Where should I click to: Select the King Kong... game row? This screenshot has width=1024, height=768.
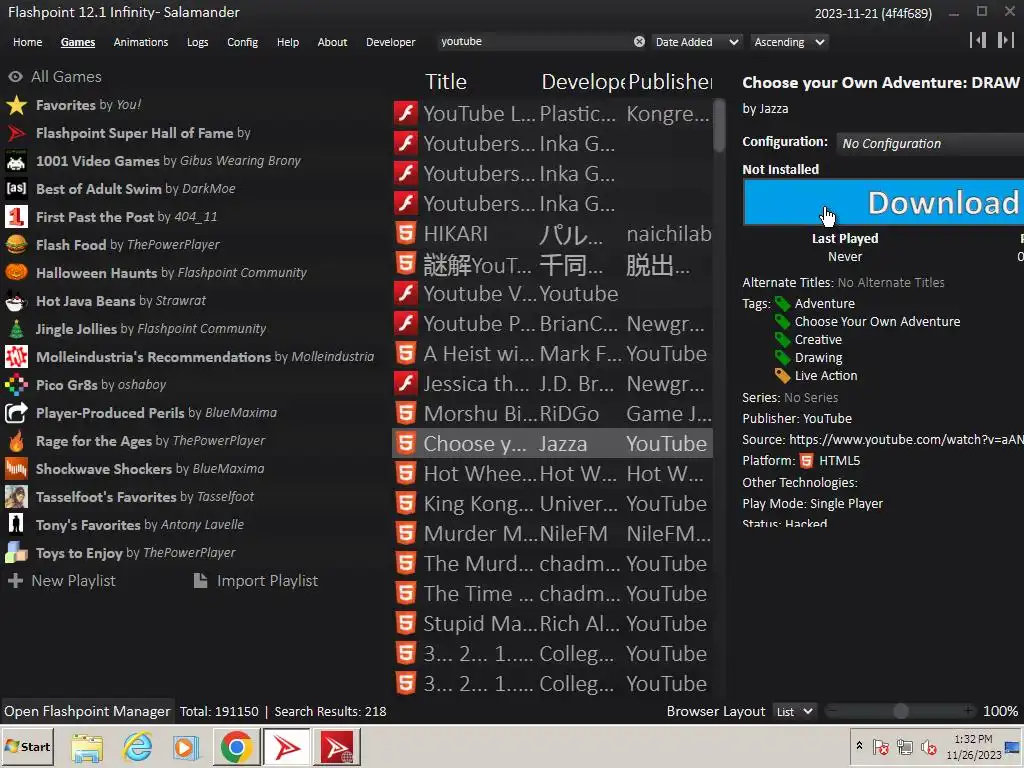[552, 504]
